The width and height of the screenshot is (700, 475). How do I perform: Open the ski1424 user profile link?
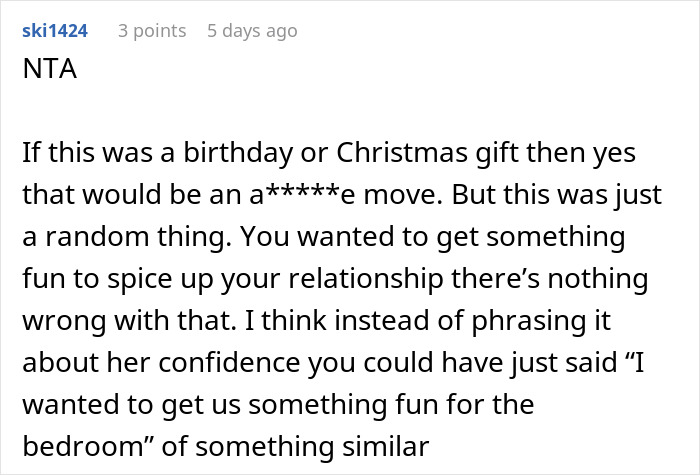(54, 31)
